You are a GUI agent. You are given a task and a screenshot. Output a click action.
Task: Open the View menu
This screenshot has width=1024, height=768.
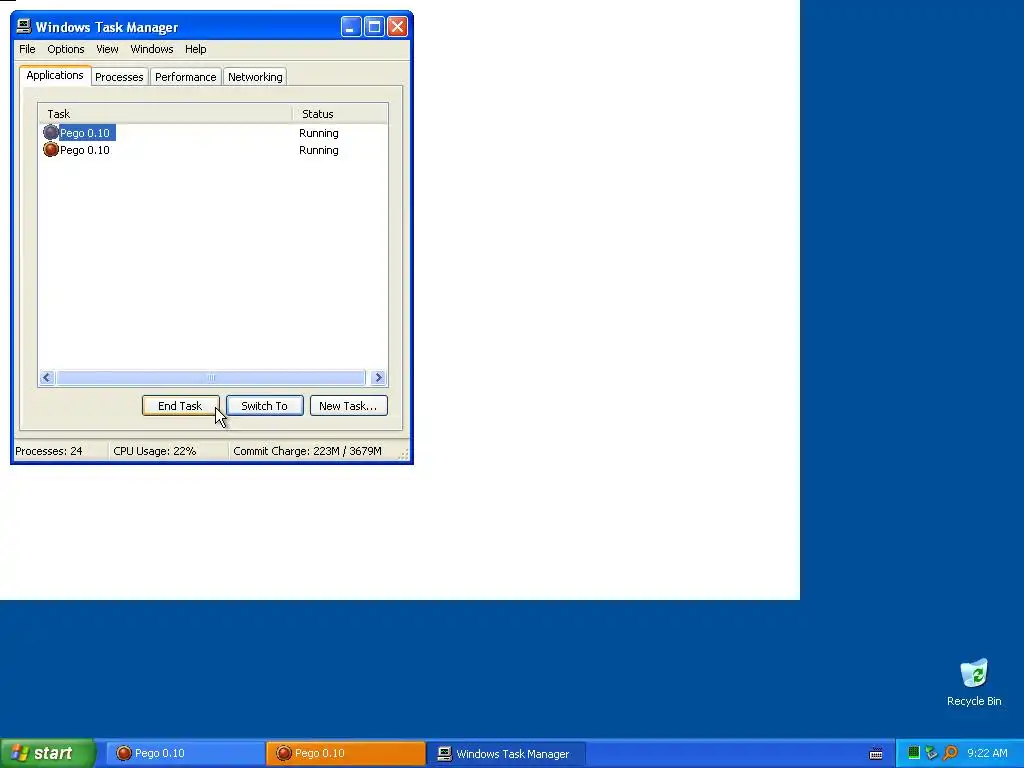click(107, 49)
